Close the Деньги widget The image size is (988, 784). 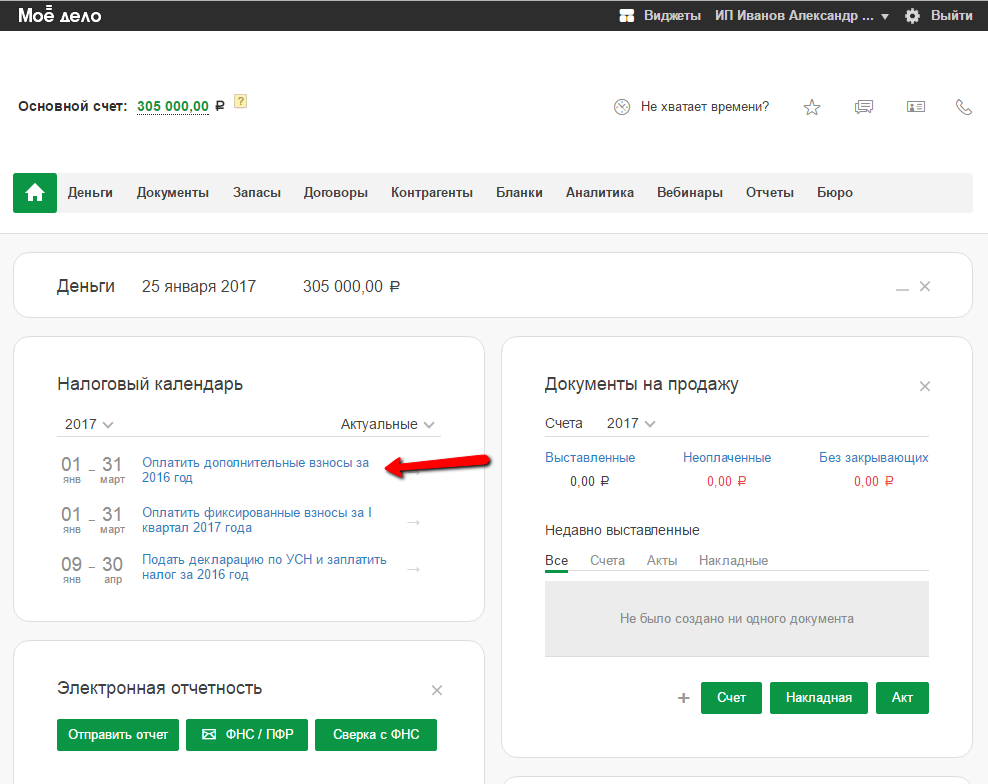[x=924, y=286]
